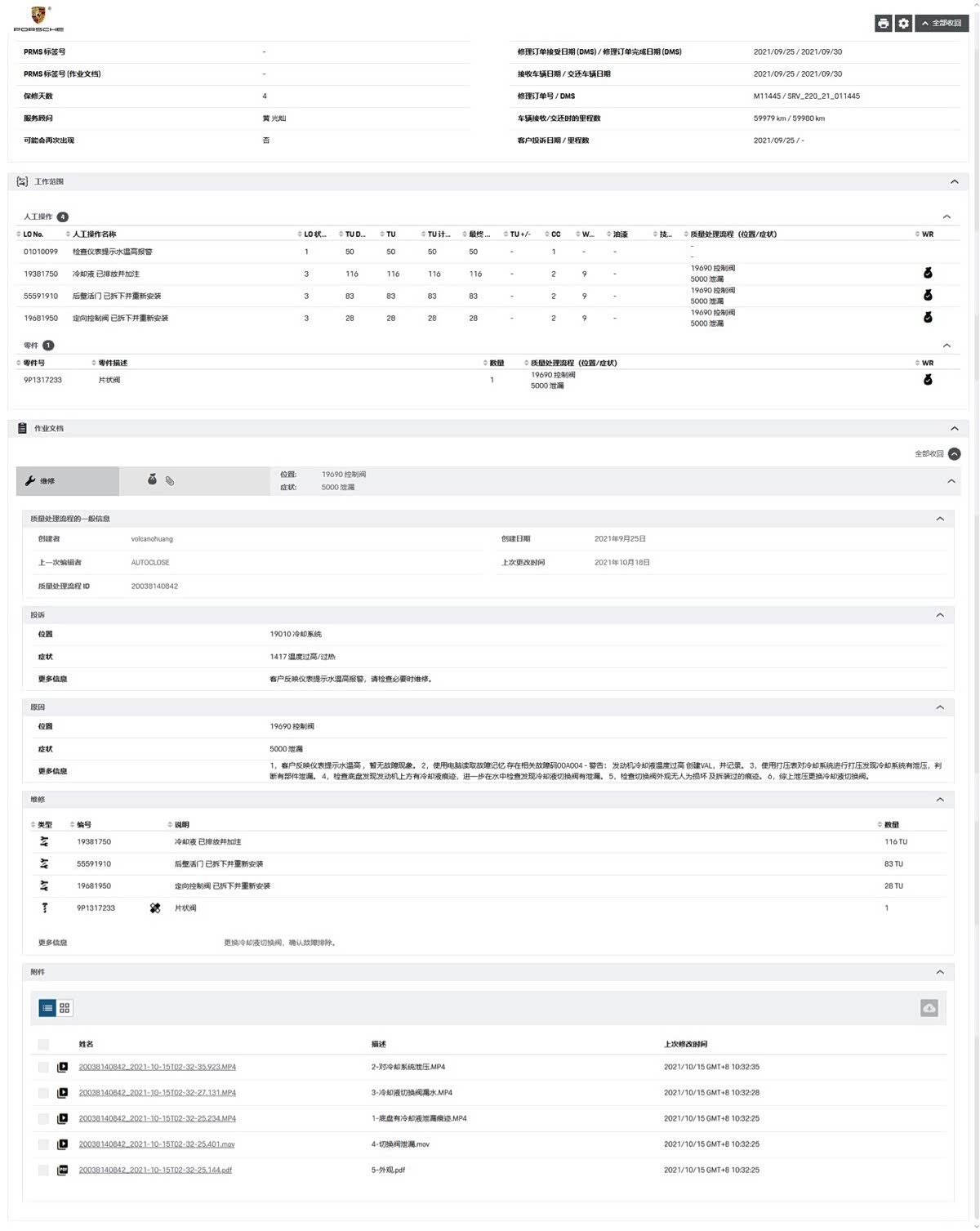This screenshot has width=980, height=1231.
Task: Click the video icon for 2-对冷却系统泄压.MP4
Action: pos(63,1067)
